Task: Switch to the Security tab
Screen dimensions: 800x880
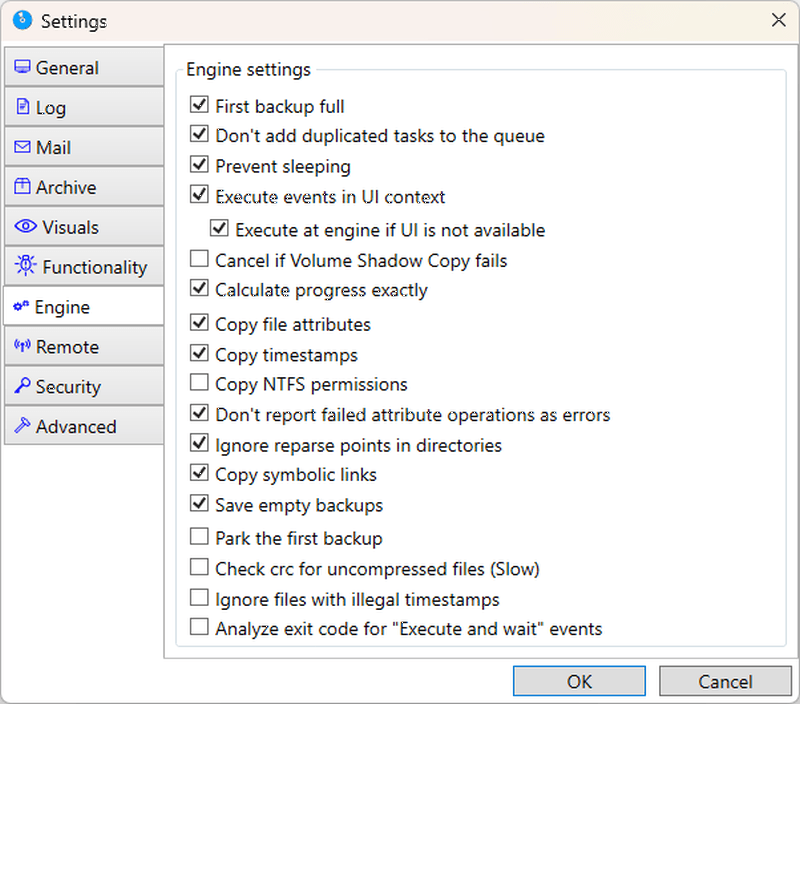Action: click(x=84, y=386)
